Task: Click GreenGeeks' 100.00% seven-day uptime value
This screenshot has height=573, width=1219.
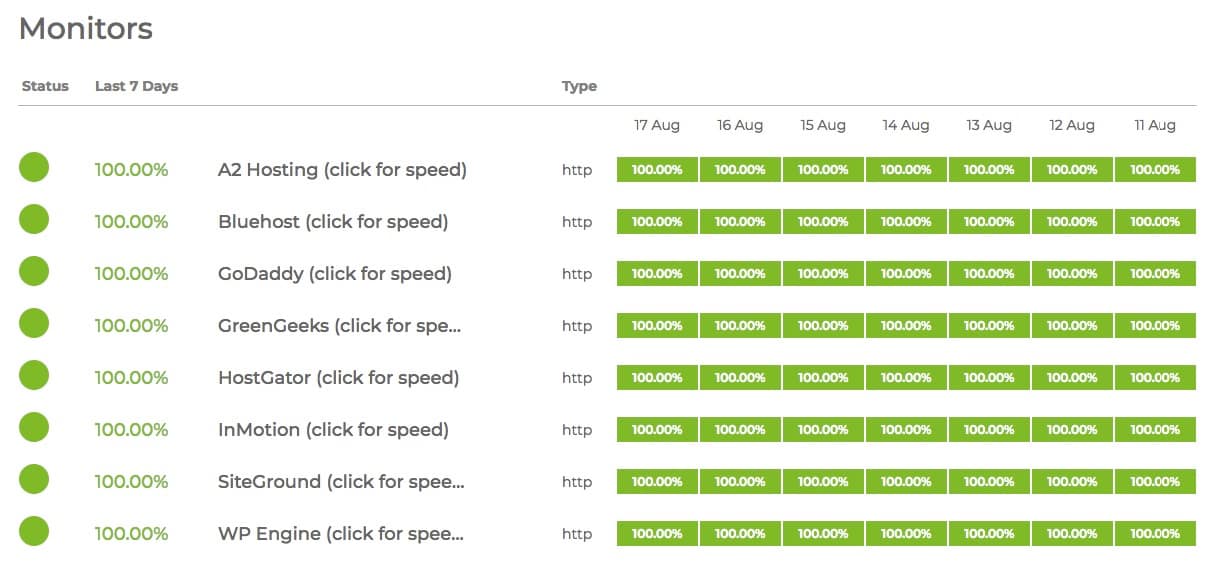Action: tap(131, 326)
